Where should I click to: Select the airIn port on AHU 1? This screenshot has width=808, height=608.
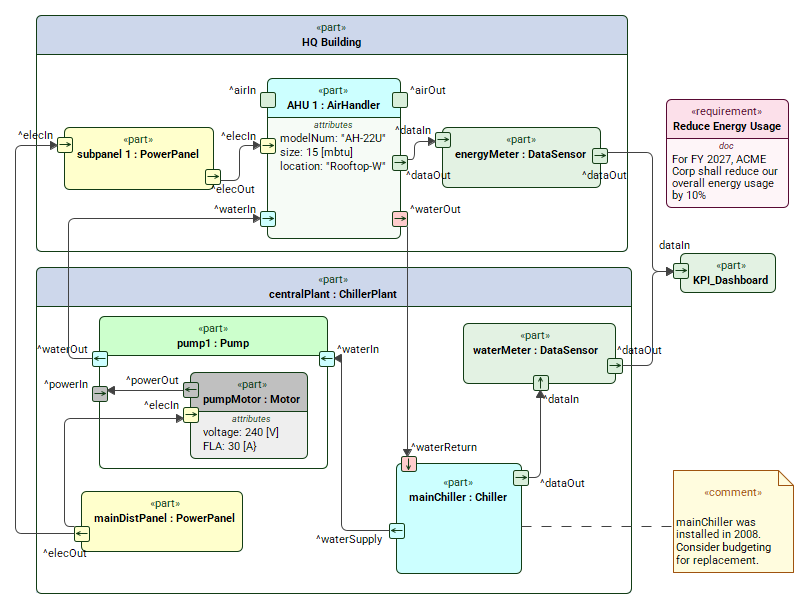tap(267, 100)
